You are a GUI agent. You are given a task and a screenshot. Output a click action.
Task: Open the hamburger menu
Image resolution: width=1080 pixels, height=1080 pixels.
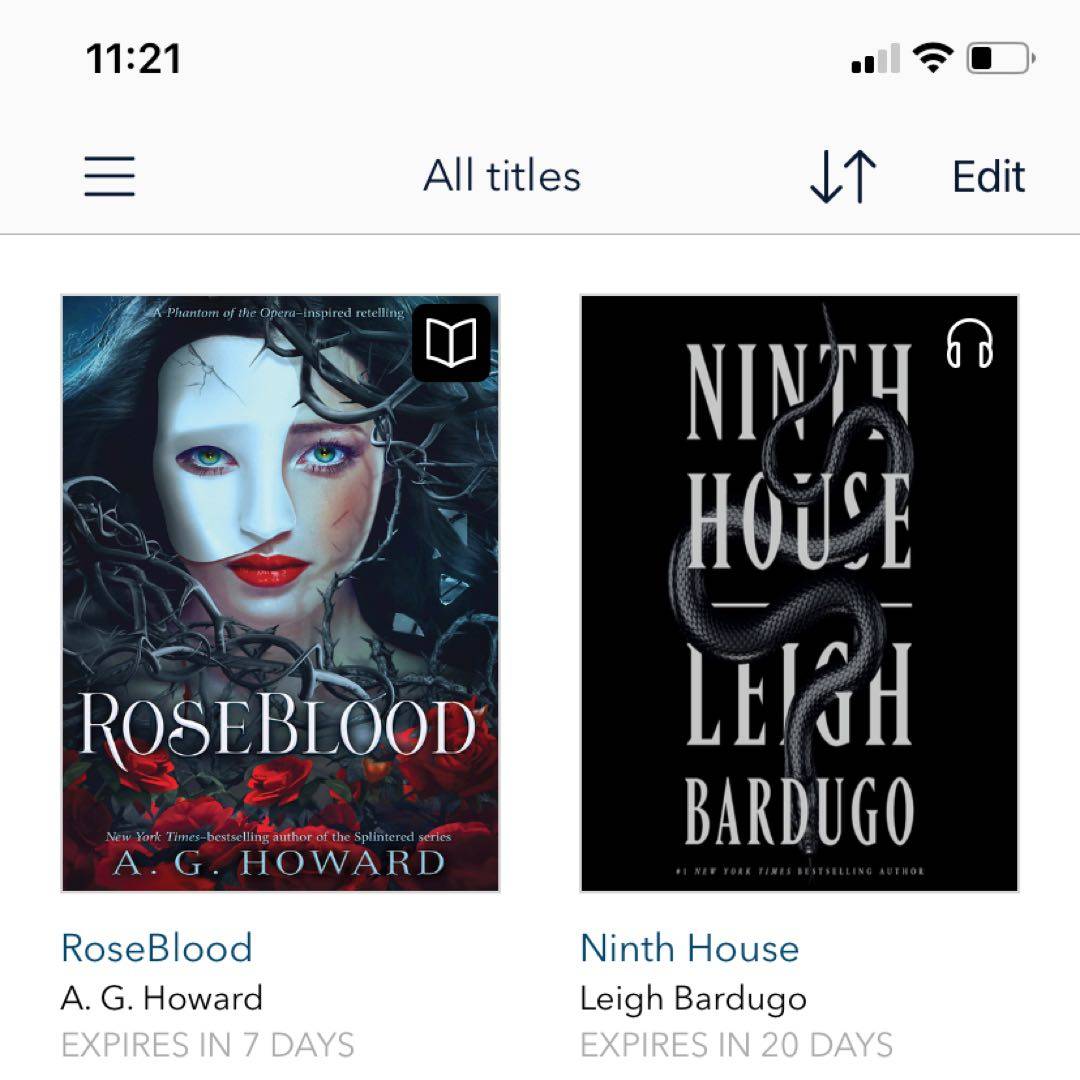point(110,176)
